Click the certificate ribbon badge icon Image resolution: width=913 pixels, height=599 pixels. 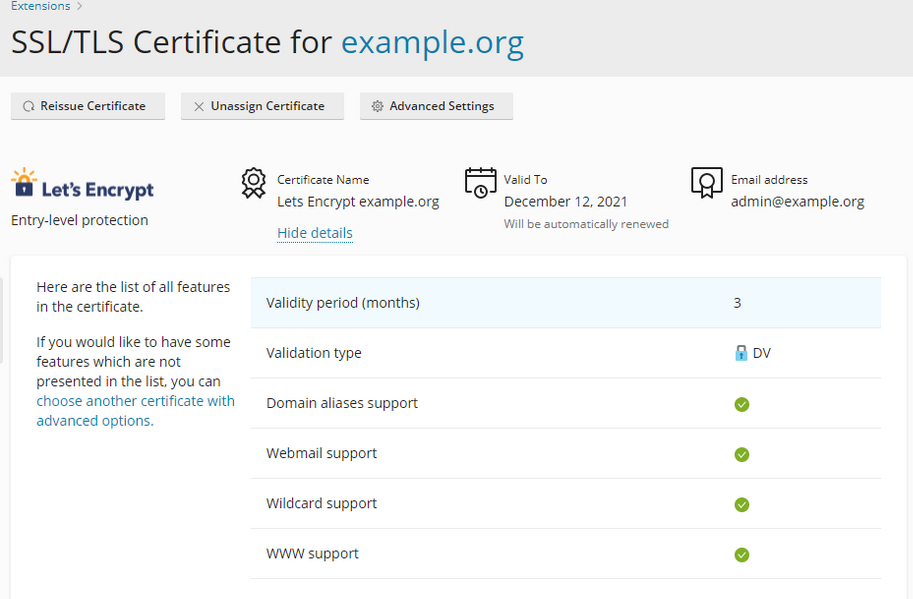pyautogui.click(x=254, y=183)
